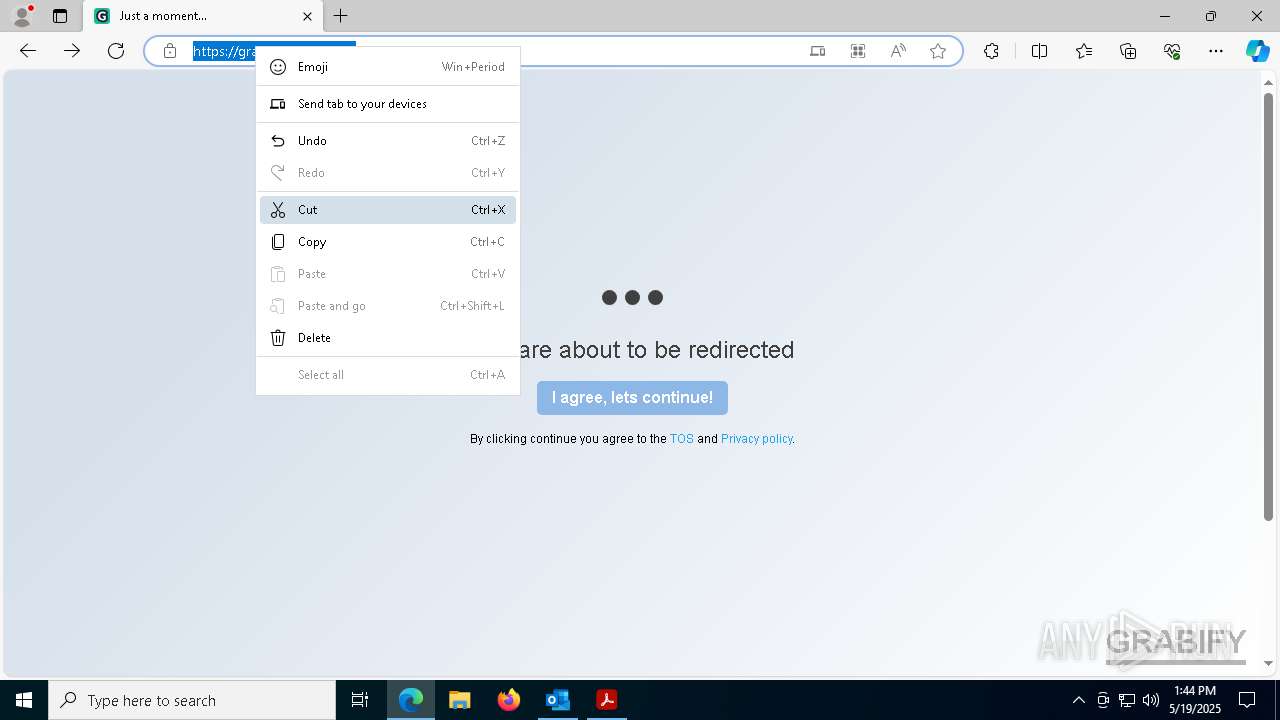Viewport: 1280px width, 720px height.
Task: Close the 'Just a moment...' tab
Action: click(307, 16)
